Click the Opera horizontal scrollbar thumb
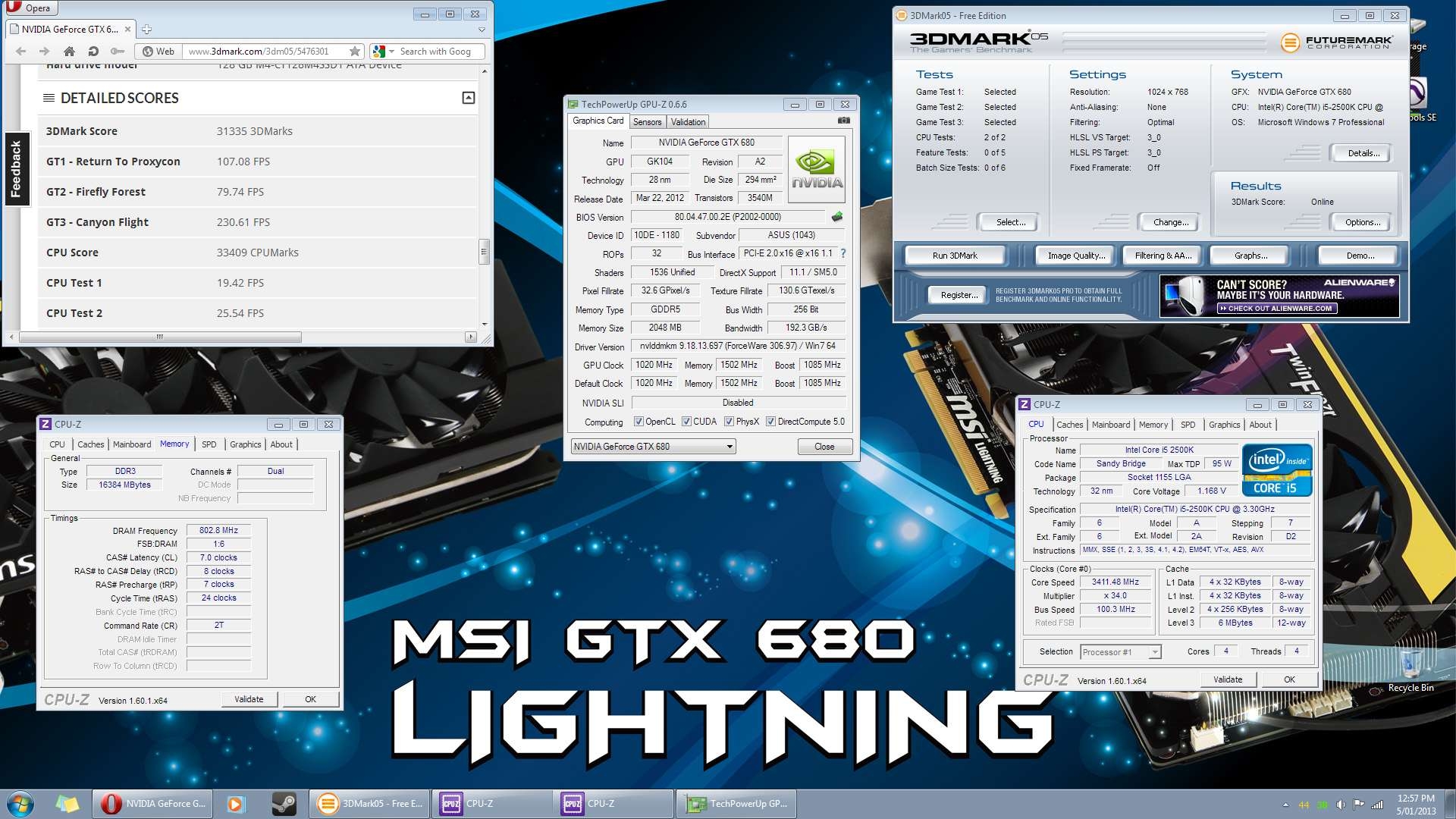 [160, 337]
